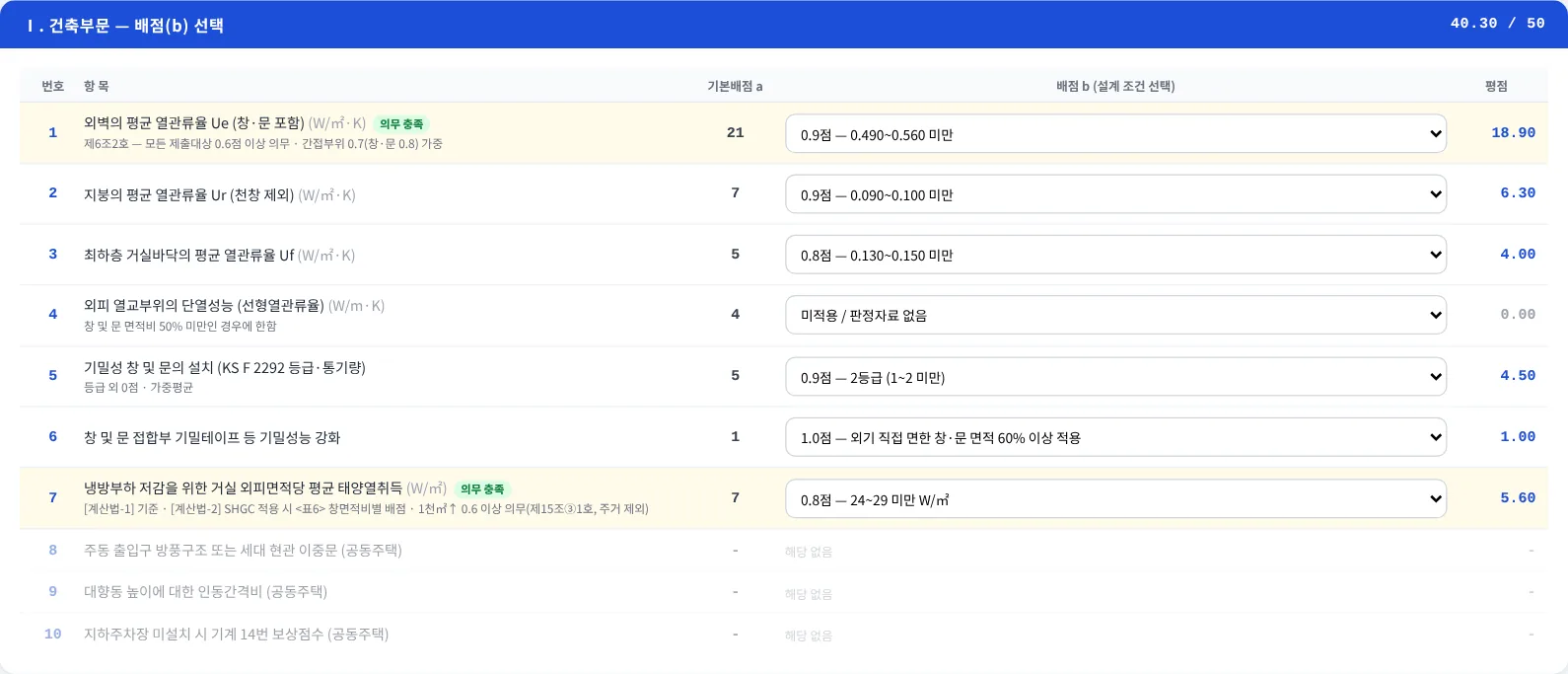Click the disabled item 주동 출입구 방풍구조
1568x674 pixels.
(x=243, y=550)
